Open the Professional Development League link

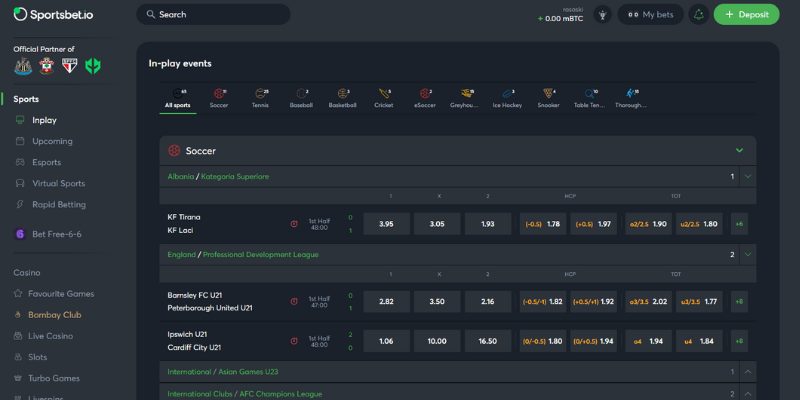[260, 255]
